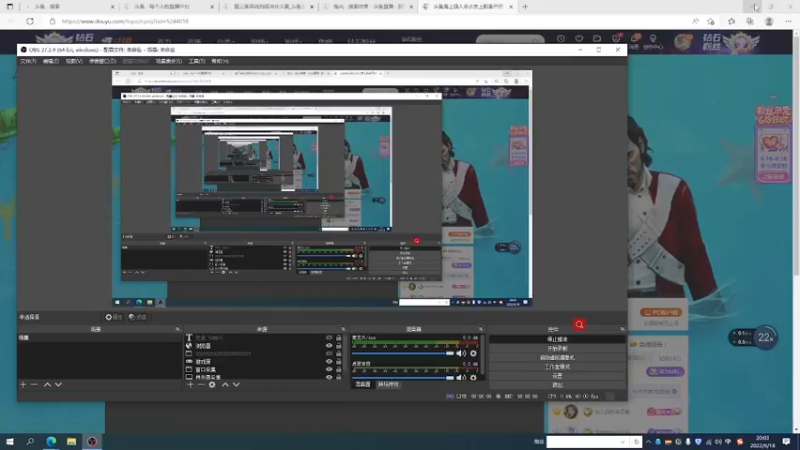This screenshot has height=450, width=800.
Task: Open the View menu in OBS
Action: (73, 61)
